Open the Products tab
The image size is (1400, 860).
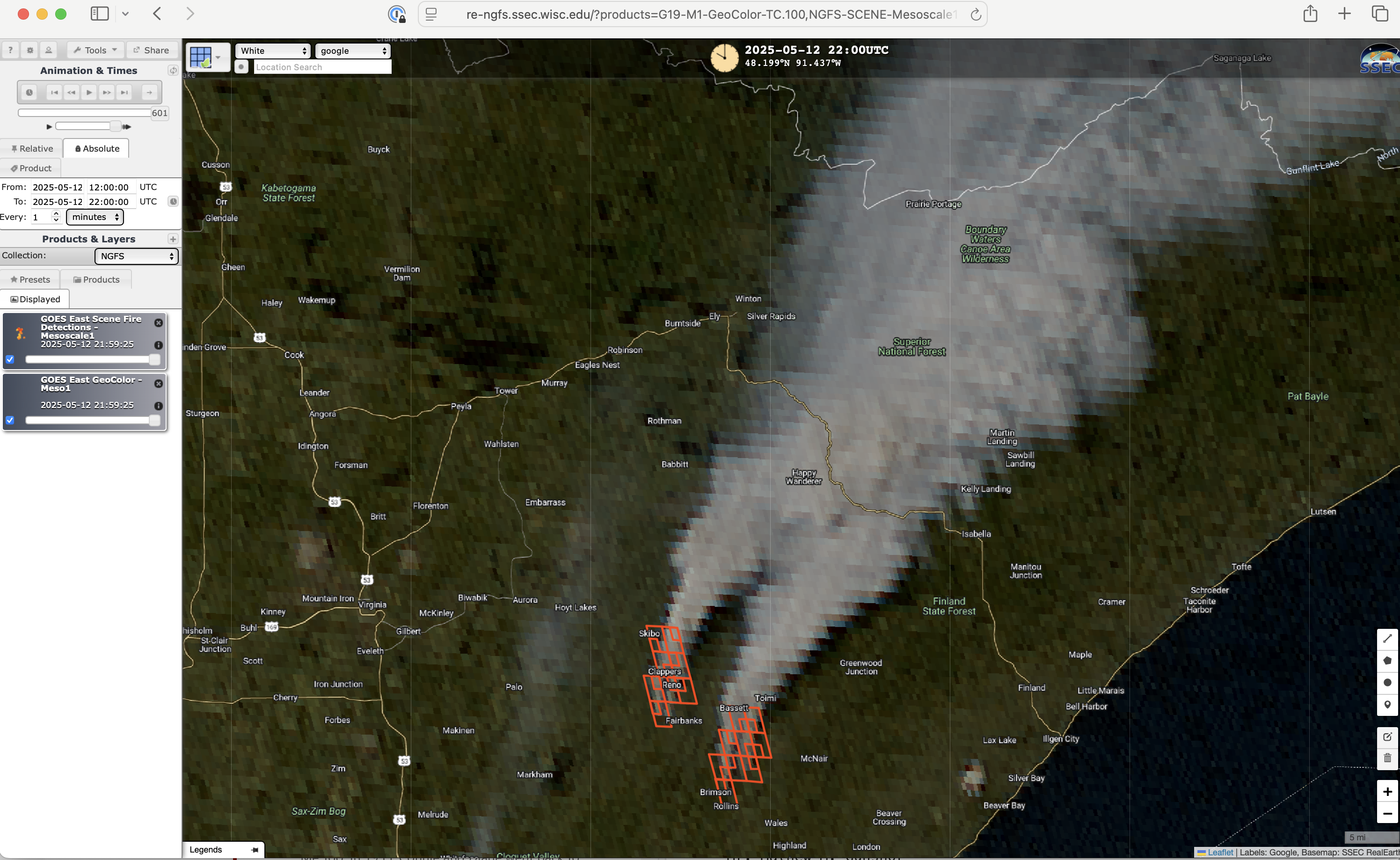(96, 280)
